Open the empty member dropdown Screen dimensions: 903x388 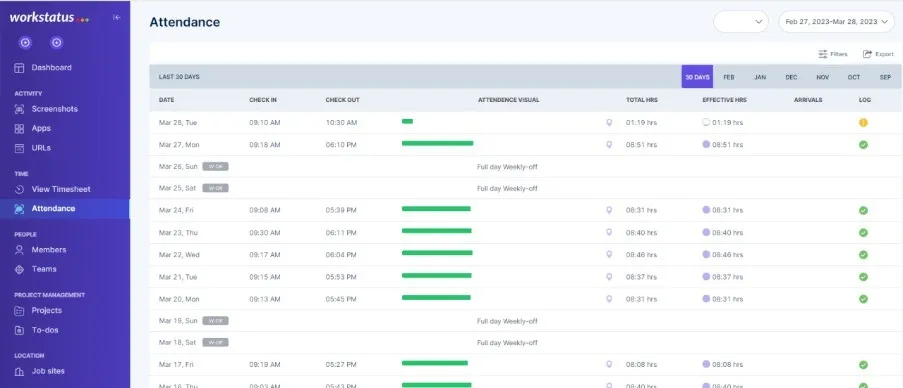(x=741, y=22)
